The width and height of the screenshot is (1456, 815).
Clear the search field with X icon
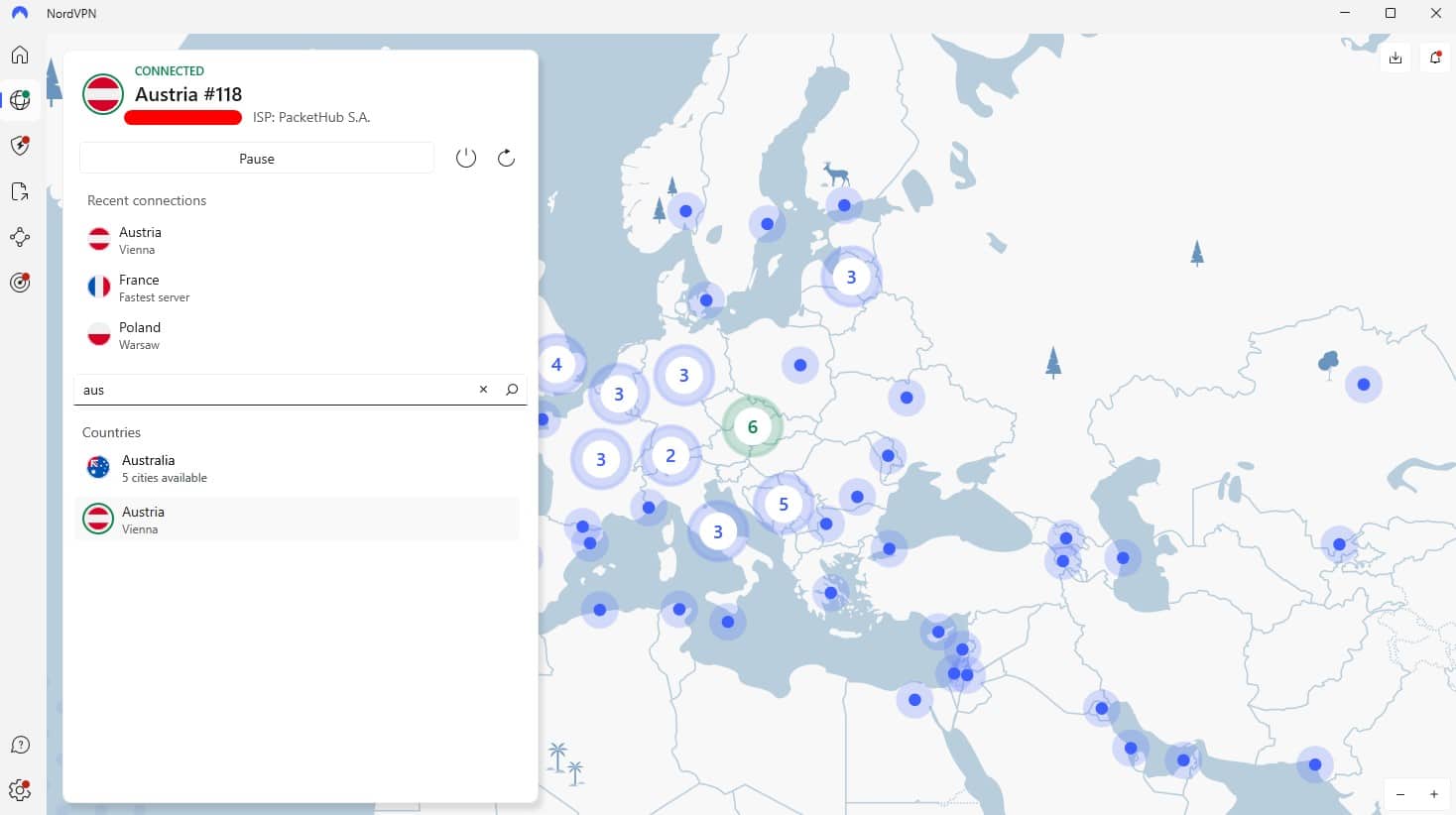484,390
